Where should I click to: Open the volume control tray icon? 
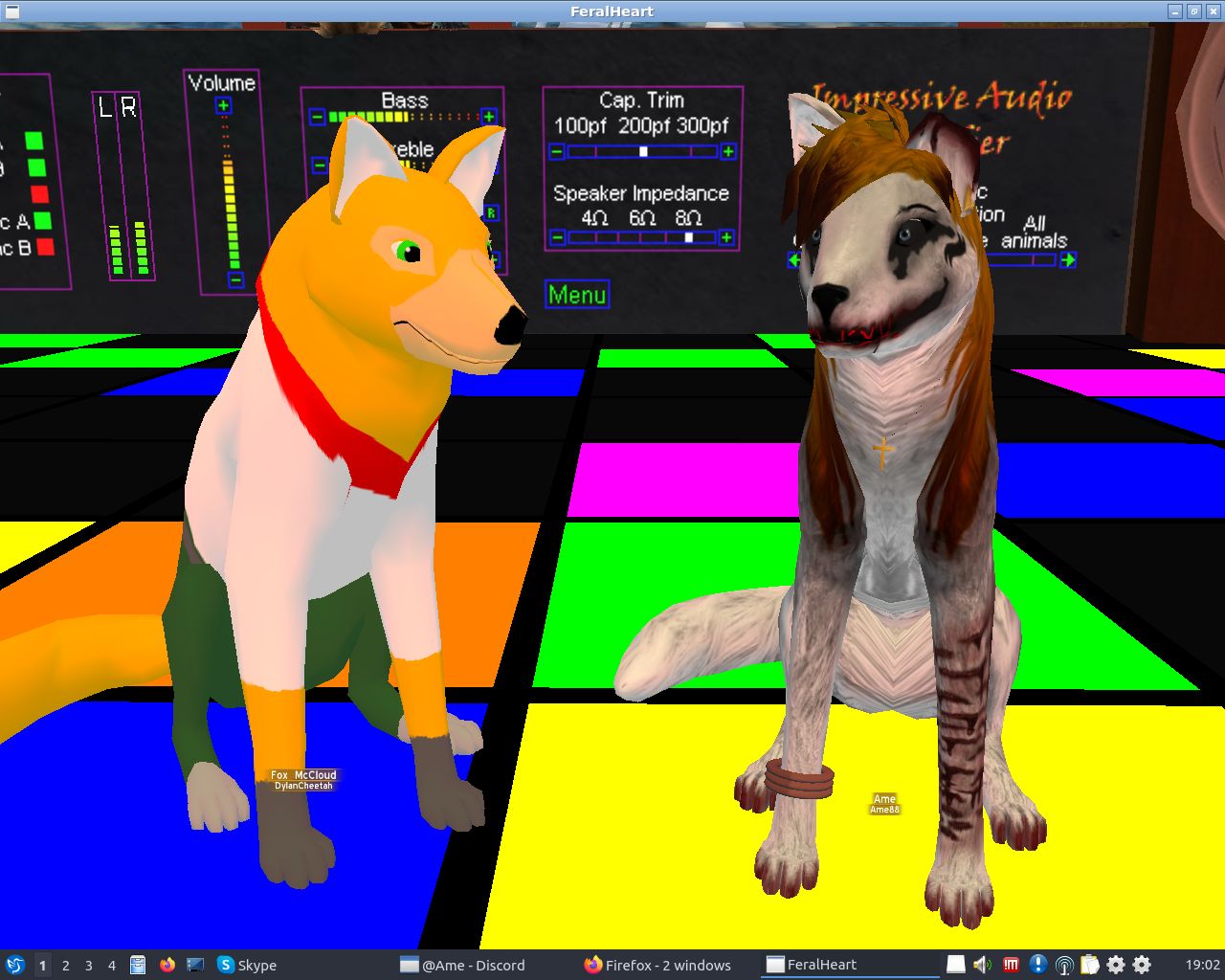coord(982,965)
